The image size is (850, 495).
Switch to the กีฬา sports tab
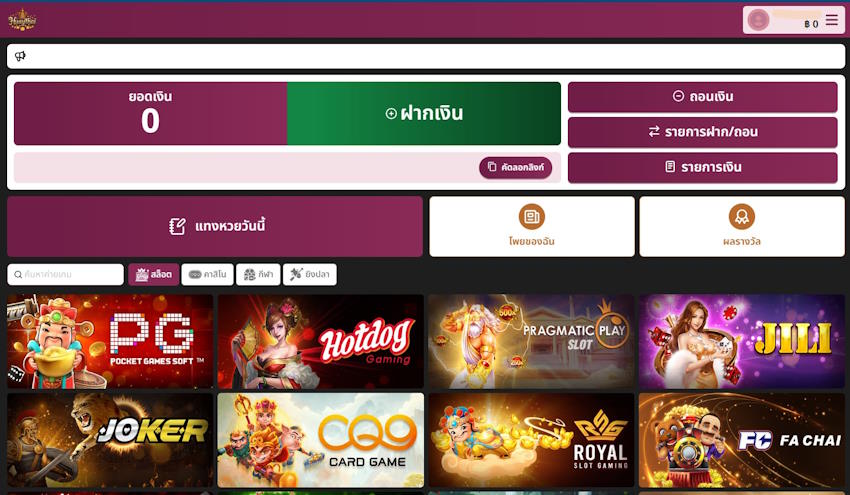258,274
